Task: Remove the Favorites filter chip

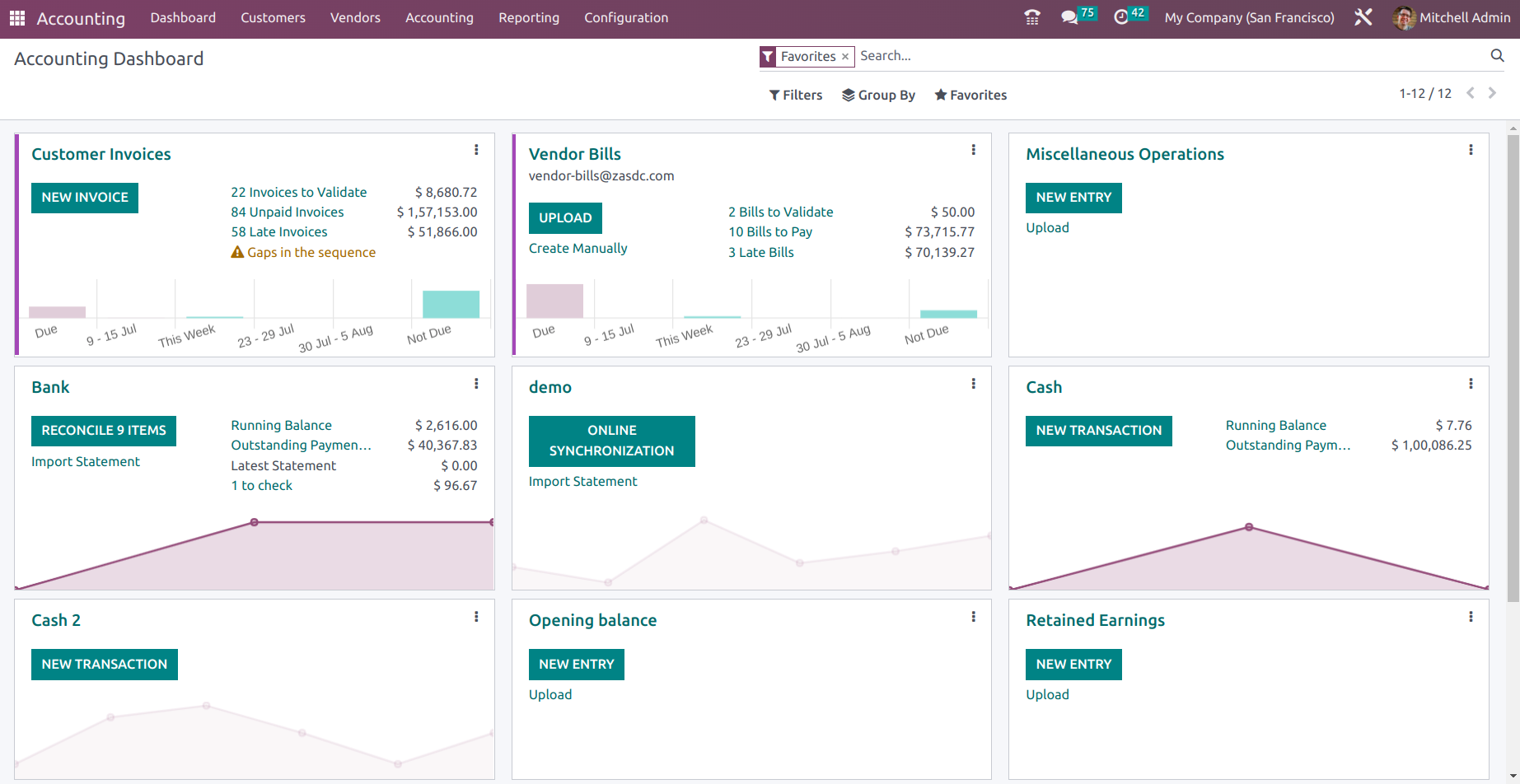Action: click(846, 56)
